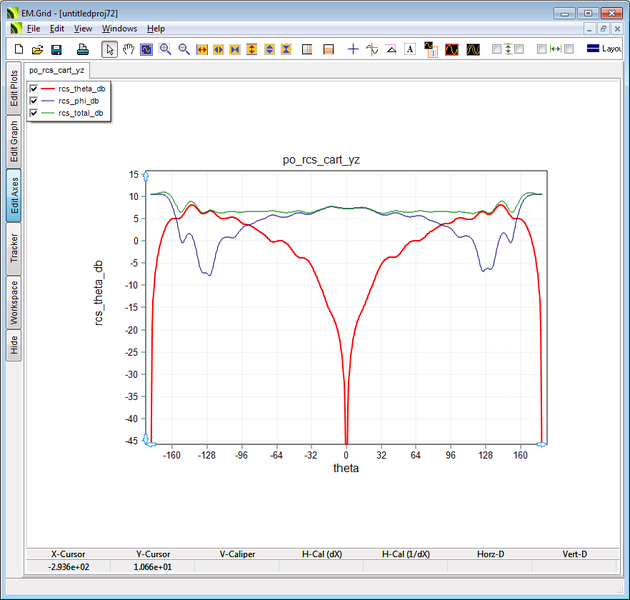Select the arrow pointer tool
This screenshot has height=600, width=630.
point(109,49)
